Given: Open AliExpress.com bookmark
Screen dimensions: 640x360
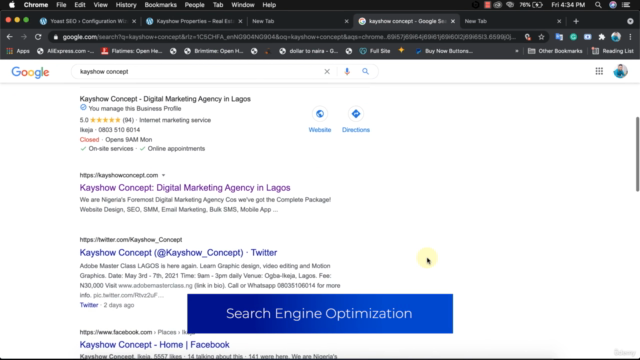Looking at the screenshot, I should tap(66, 51).
